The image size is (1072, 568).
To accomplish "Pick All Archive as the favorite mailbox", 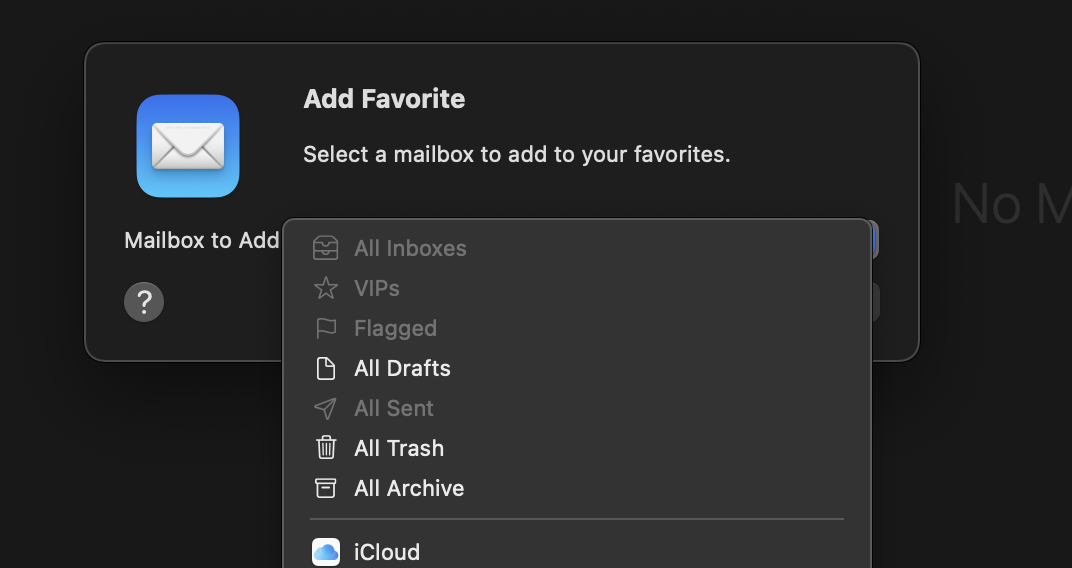I will (409, 488).
